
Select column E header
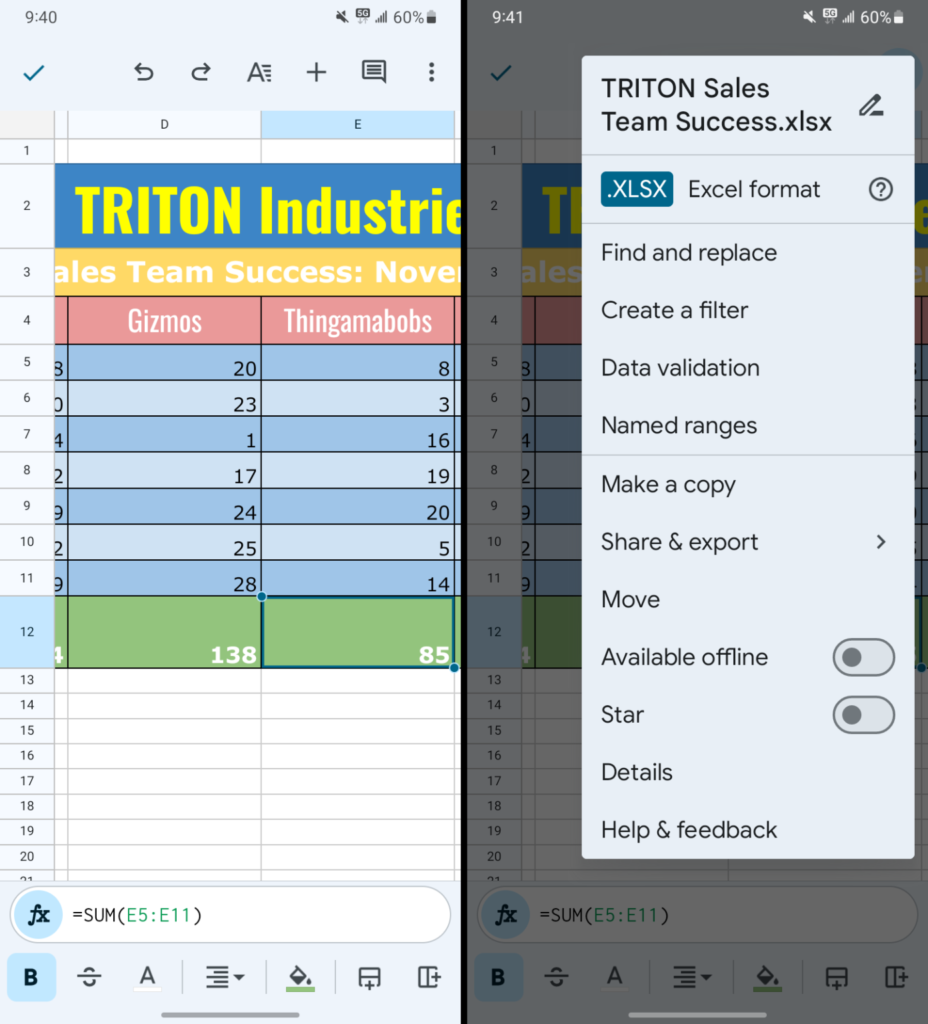(357, 124)
